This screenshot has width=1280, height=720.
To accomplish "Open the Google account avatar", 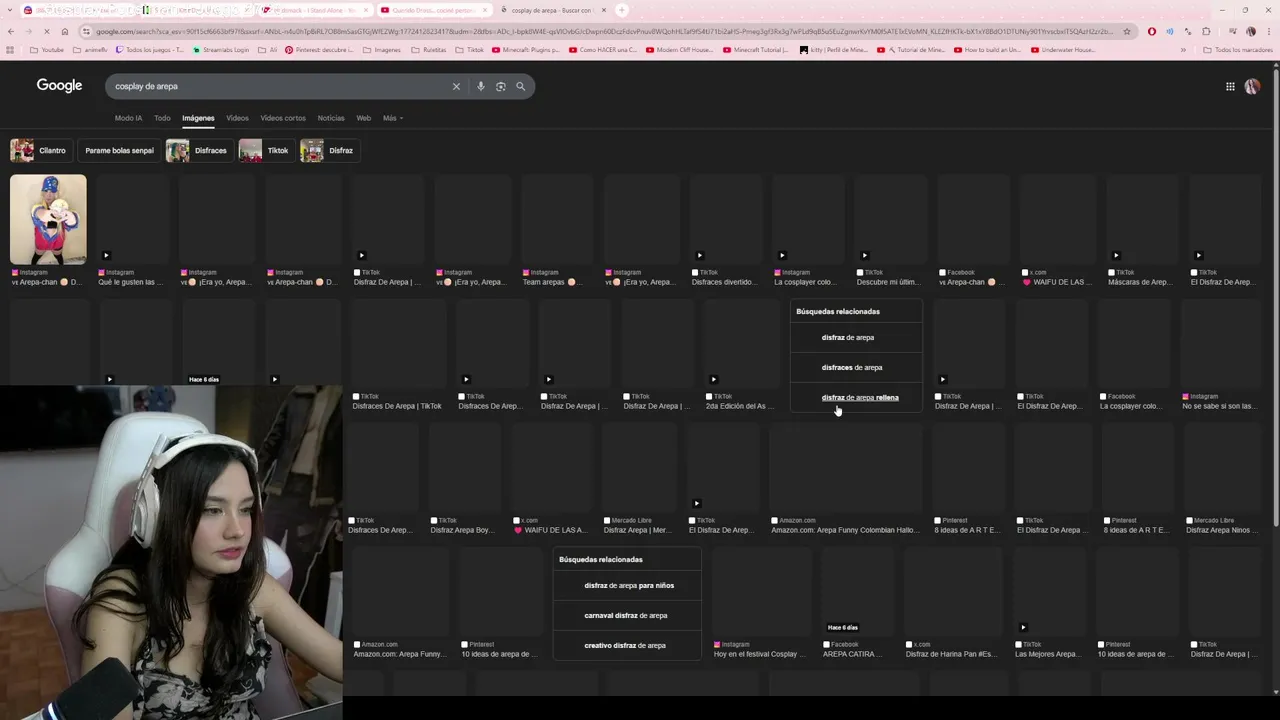I will [x=1252, y=86].
